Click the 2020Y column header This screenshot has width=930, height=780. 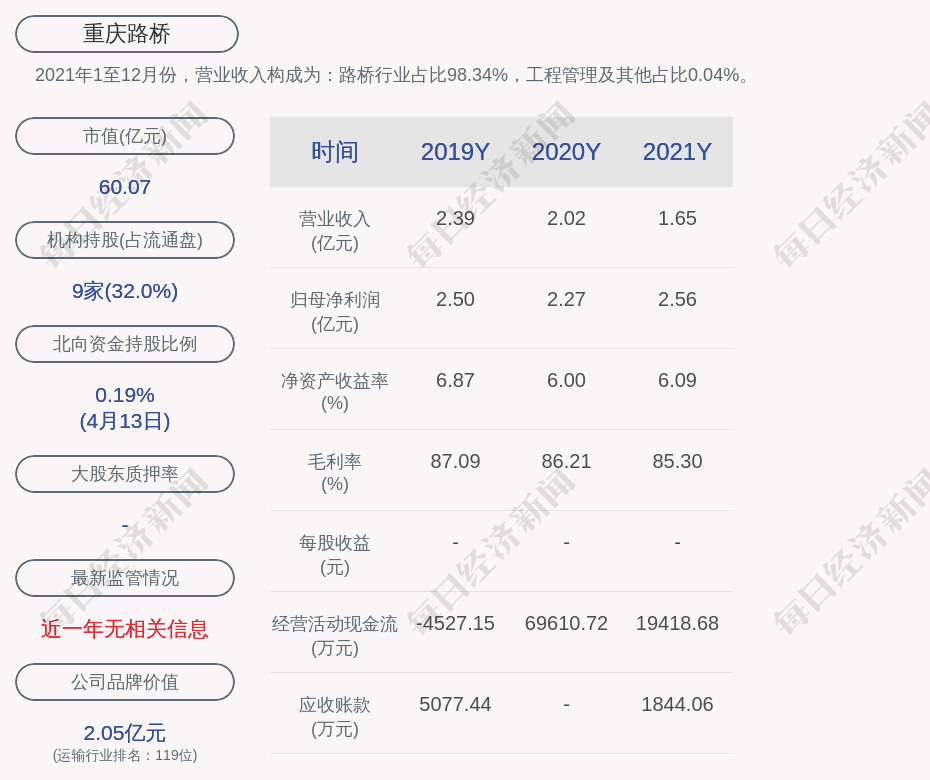click(x=566, y=152)
